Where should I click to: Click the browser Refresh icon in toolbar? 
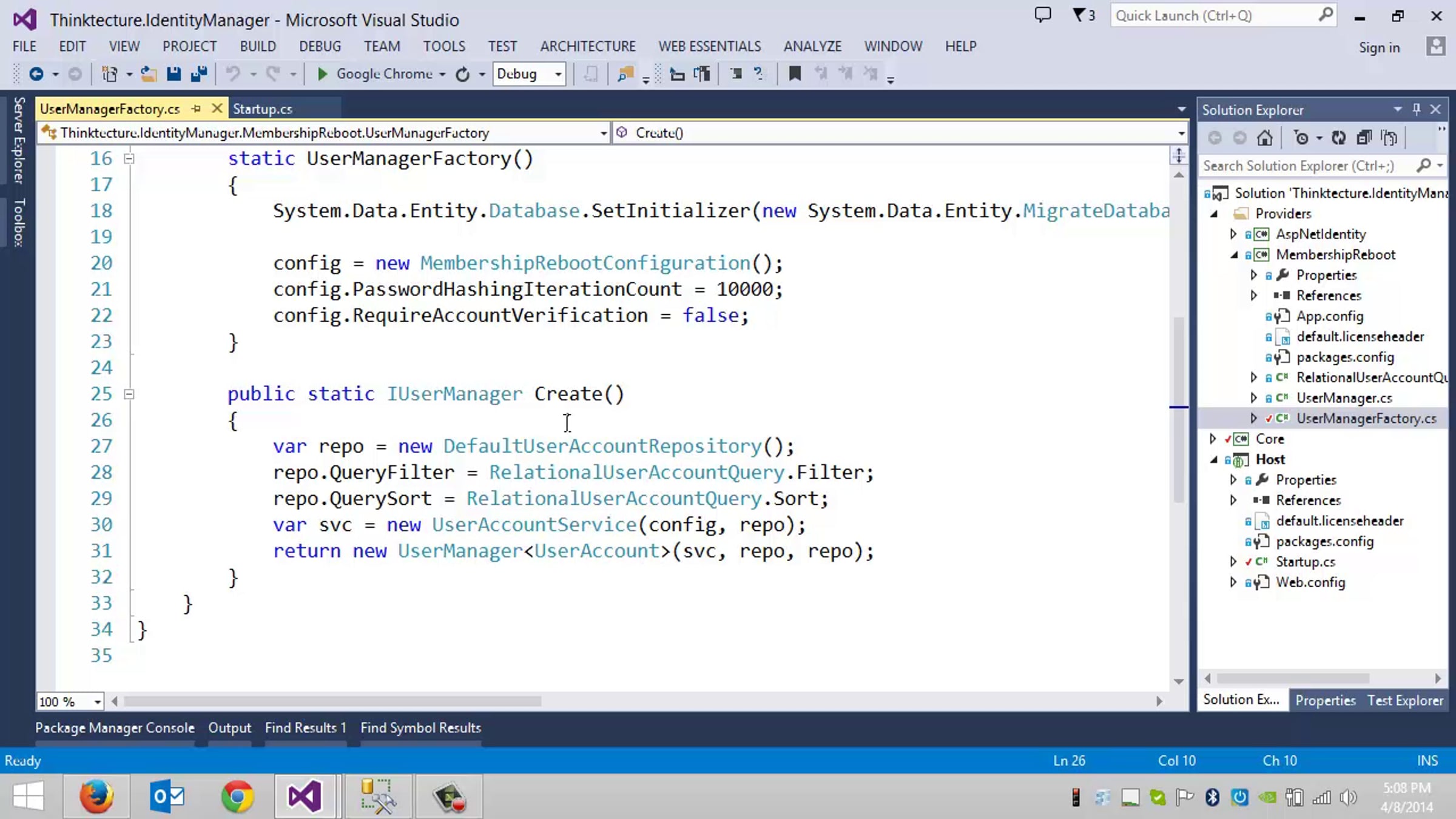(463, 74)
